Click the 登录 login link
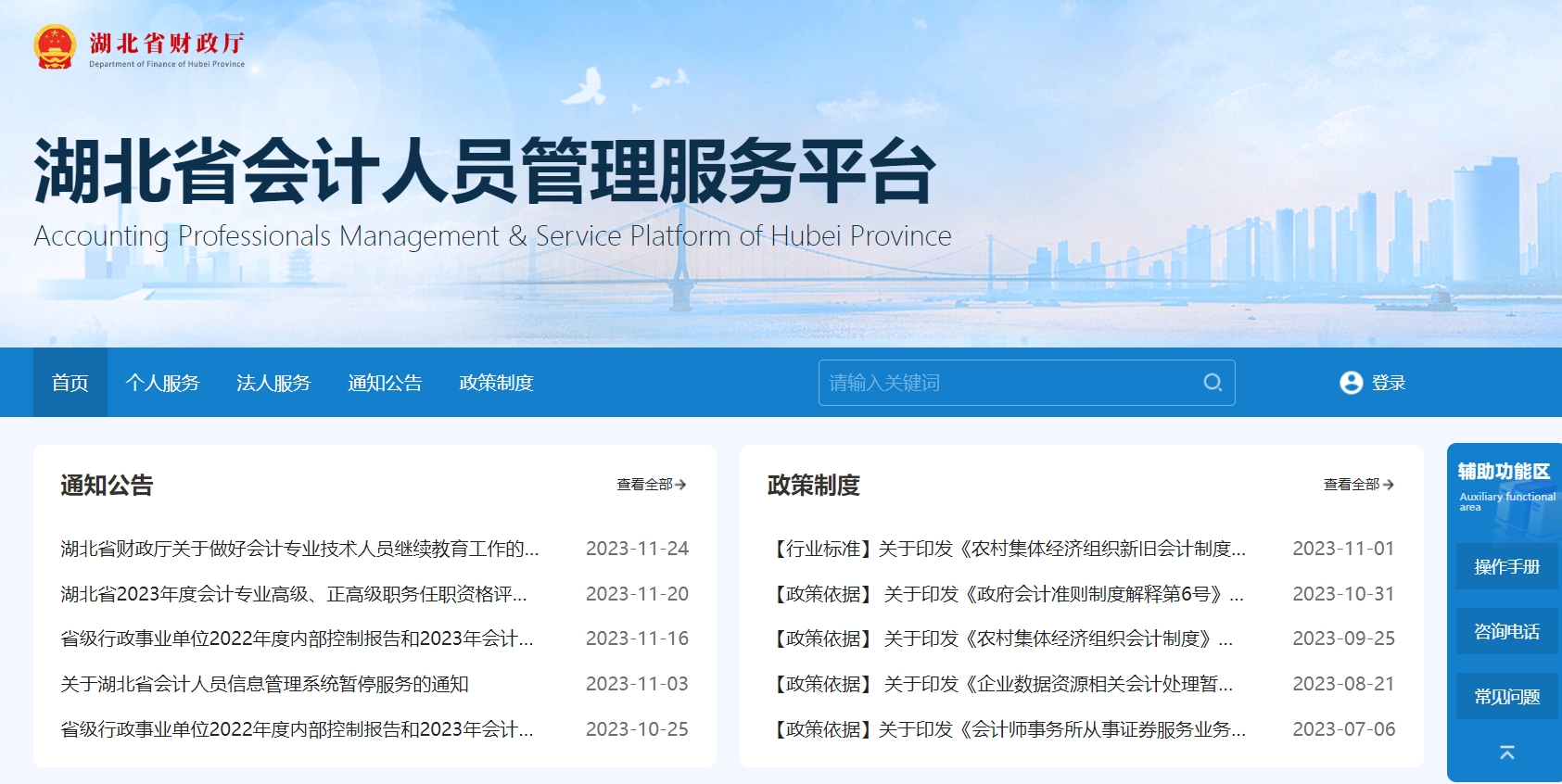This screenshot has width=1562, height=784. [x=1388, y=383]
